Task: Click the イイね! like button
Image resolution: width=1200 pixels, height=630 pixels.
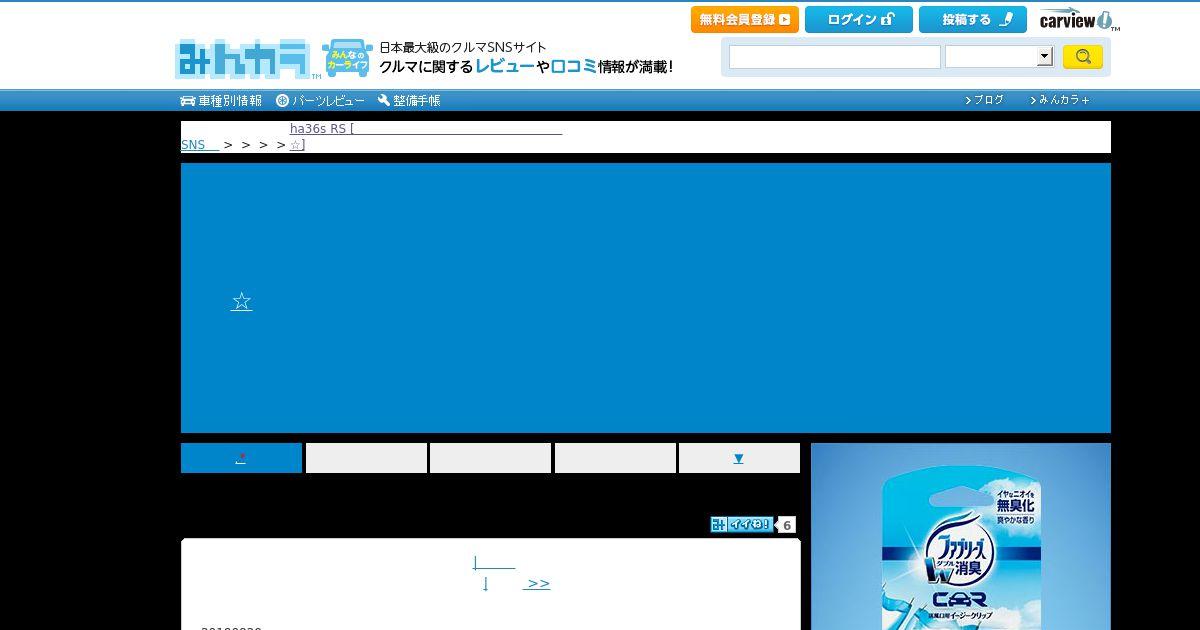Action: coord(741,524)
